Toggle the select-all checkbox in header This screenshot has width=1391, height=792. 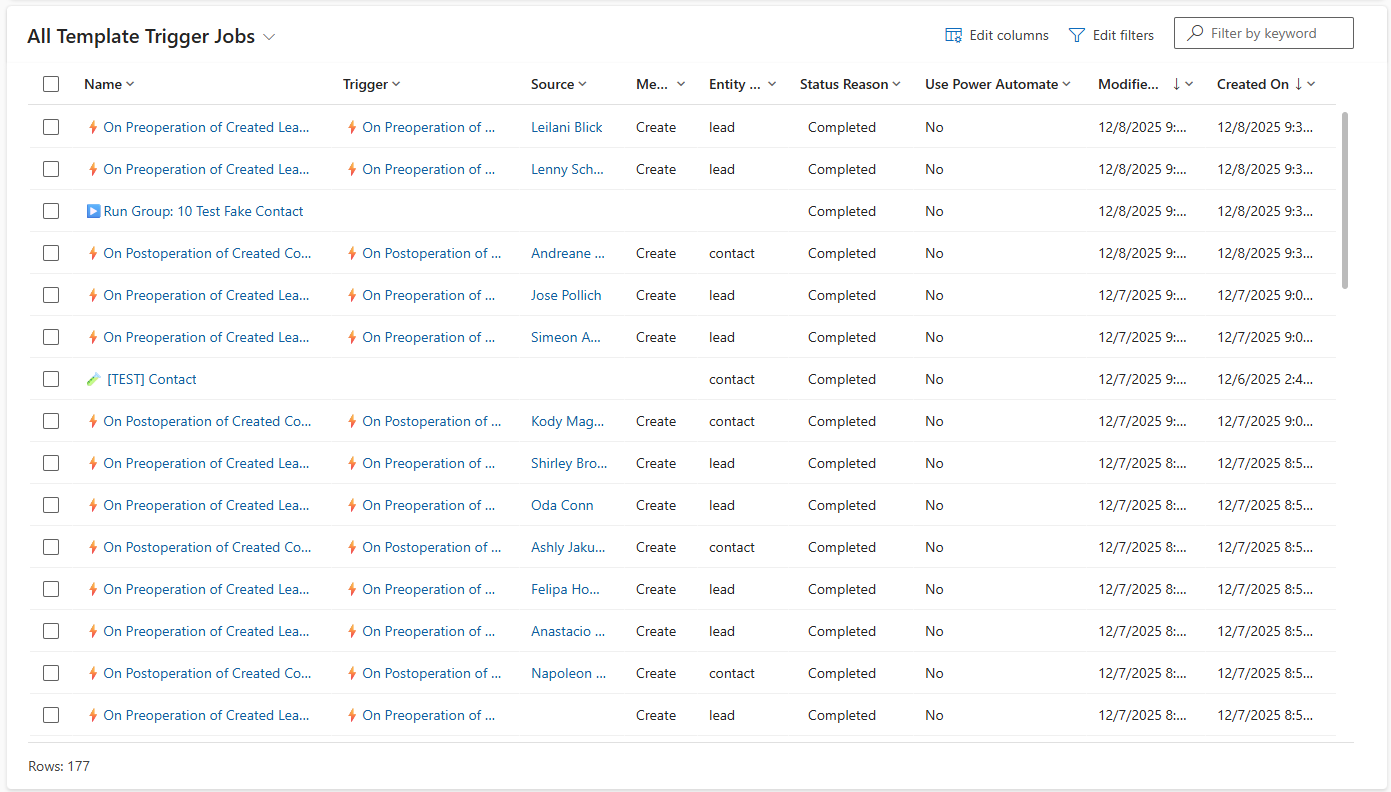click(51, 84)
